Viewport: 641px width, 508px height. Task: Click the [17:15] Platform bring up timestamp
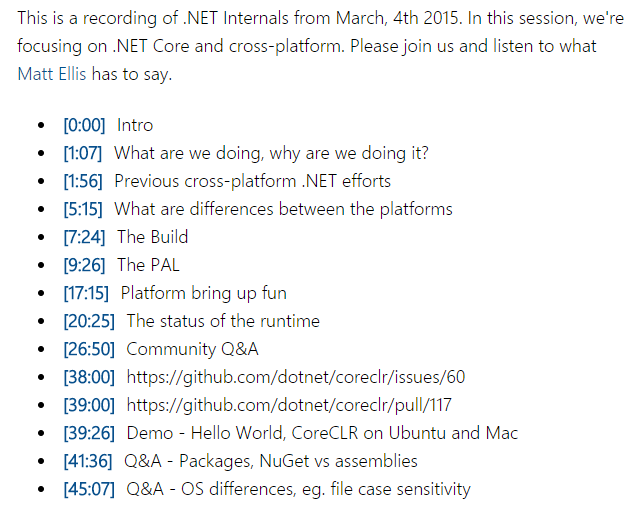click(x=86, y=293)
